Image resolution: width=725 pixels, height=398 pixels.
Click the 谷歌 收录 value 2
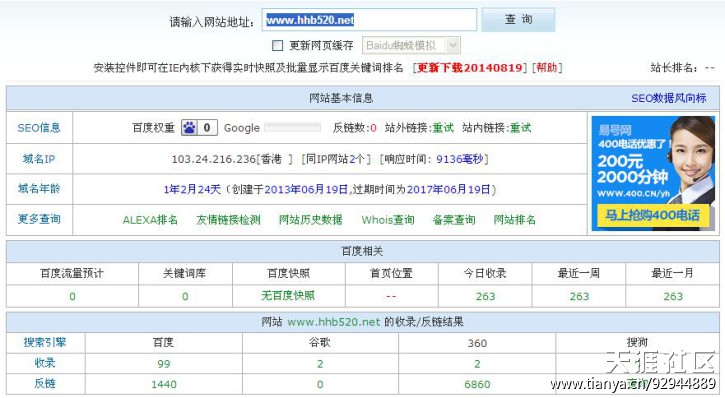[320, 364]
